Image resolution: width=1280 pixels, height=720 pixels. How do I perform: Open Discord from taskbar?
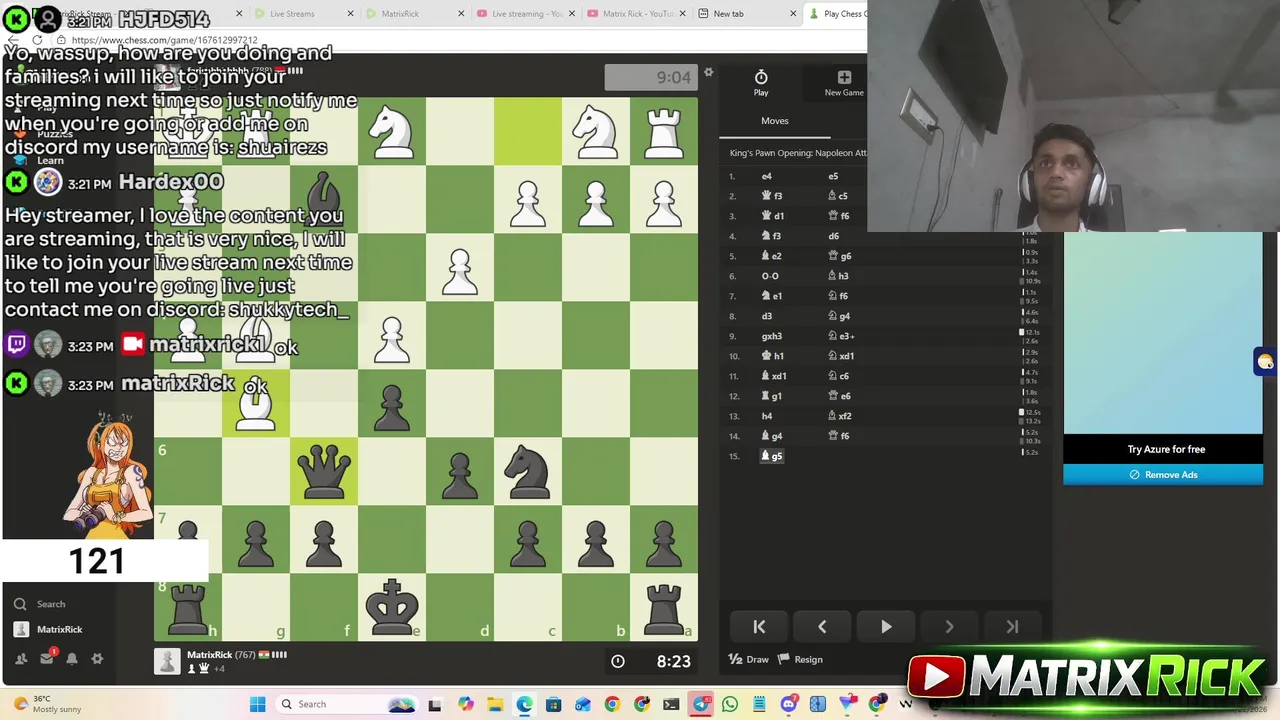(x=789, y=704)
